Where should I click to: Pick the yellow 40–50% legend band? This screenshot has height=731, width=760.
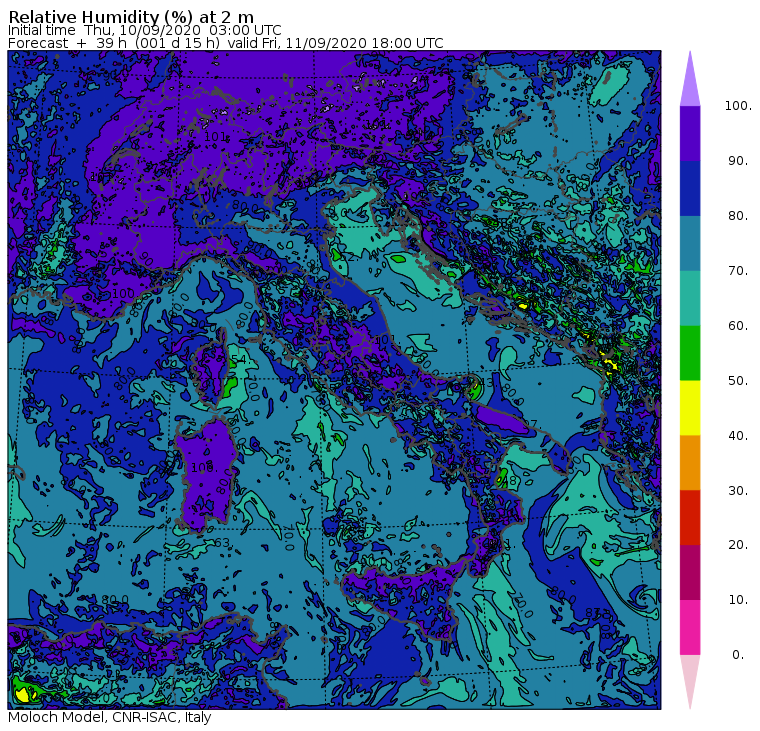point(690,408)
